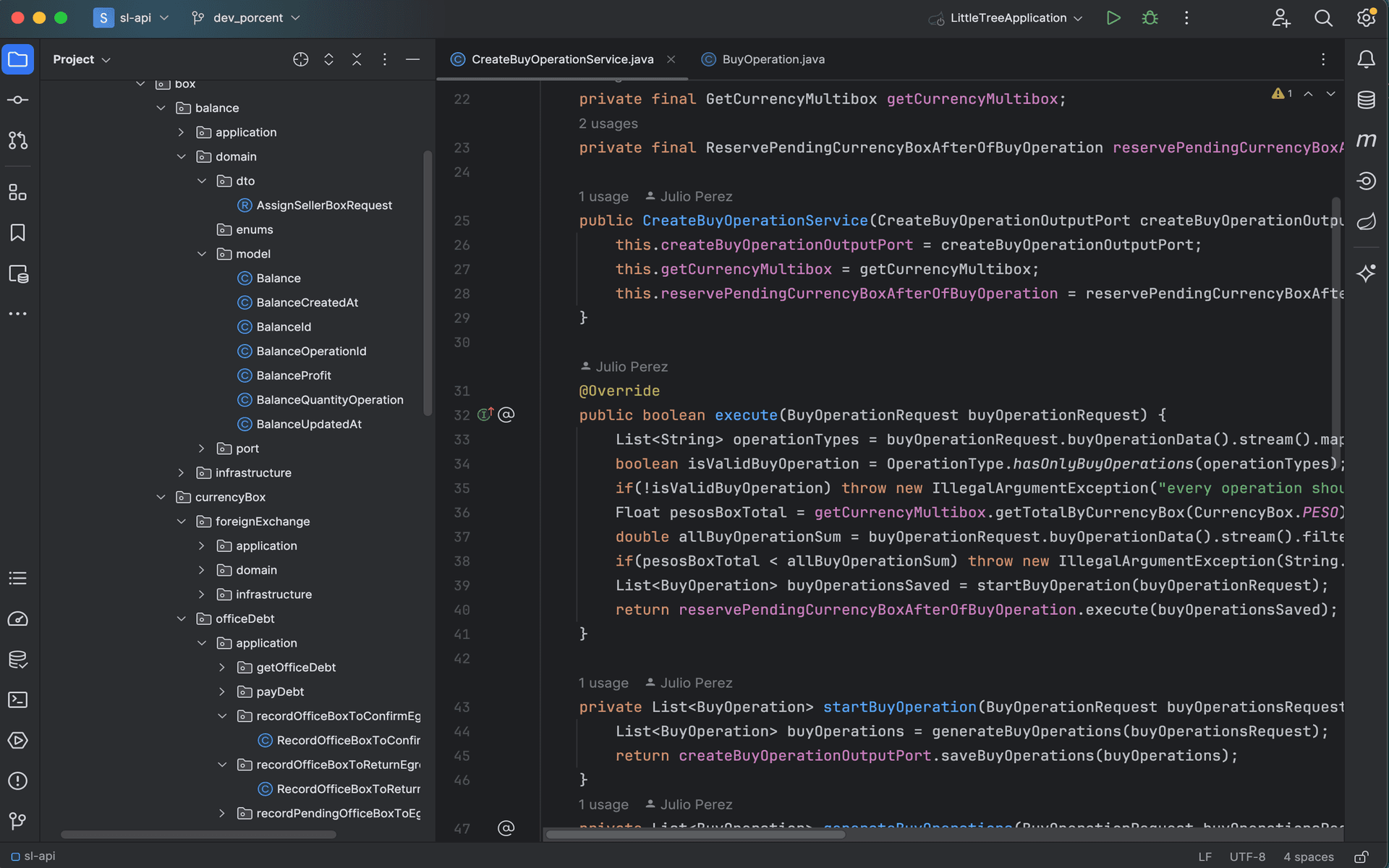
Task: Click the Project panel horizontal scrollbar
Action: [x=198, y=834]
